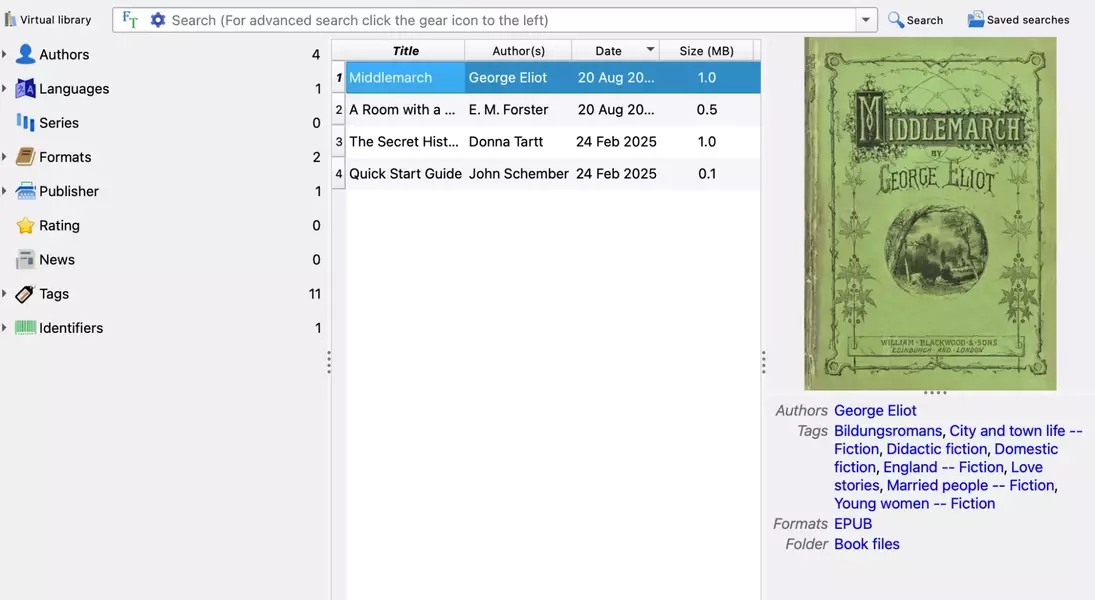1095x600 pixels.
Task: Select the Series icon
Action: pos(25,123)
